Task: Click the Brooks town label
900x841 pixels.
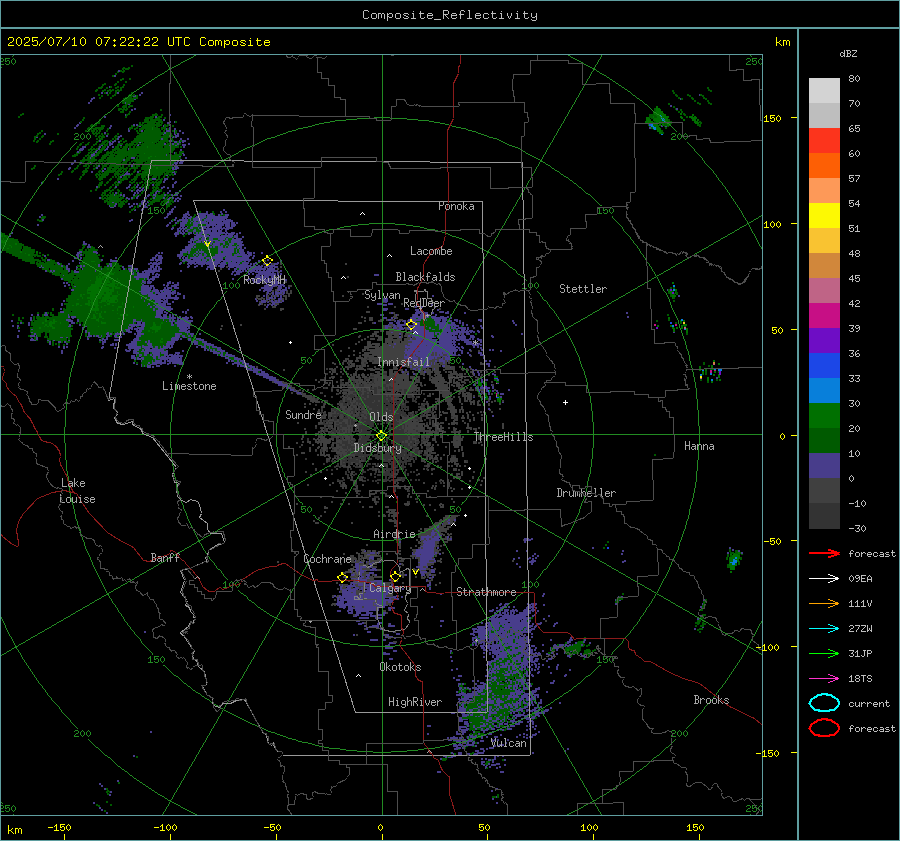Action: point(711,700)
